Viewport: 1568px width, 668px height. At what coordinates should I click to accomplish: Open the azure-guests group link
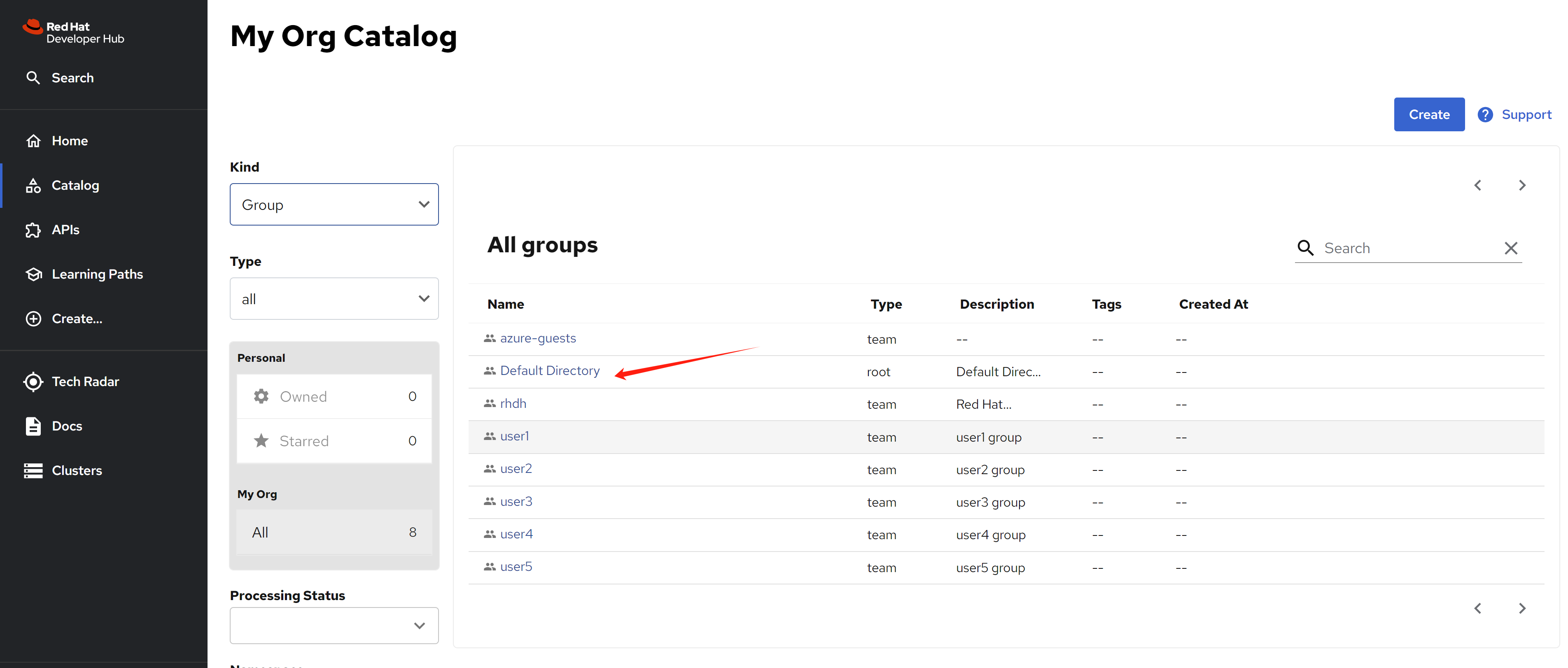pos(537,338)
